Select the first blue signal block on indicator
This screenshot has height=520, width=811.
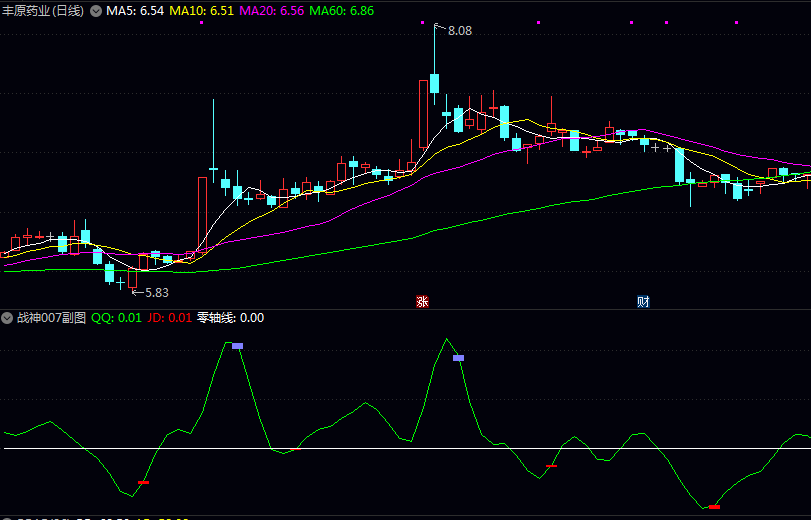237,346
